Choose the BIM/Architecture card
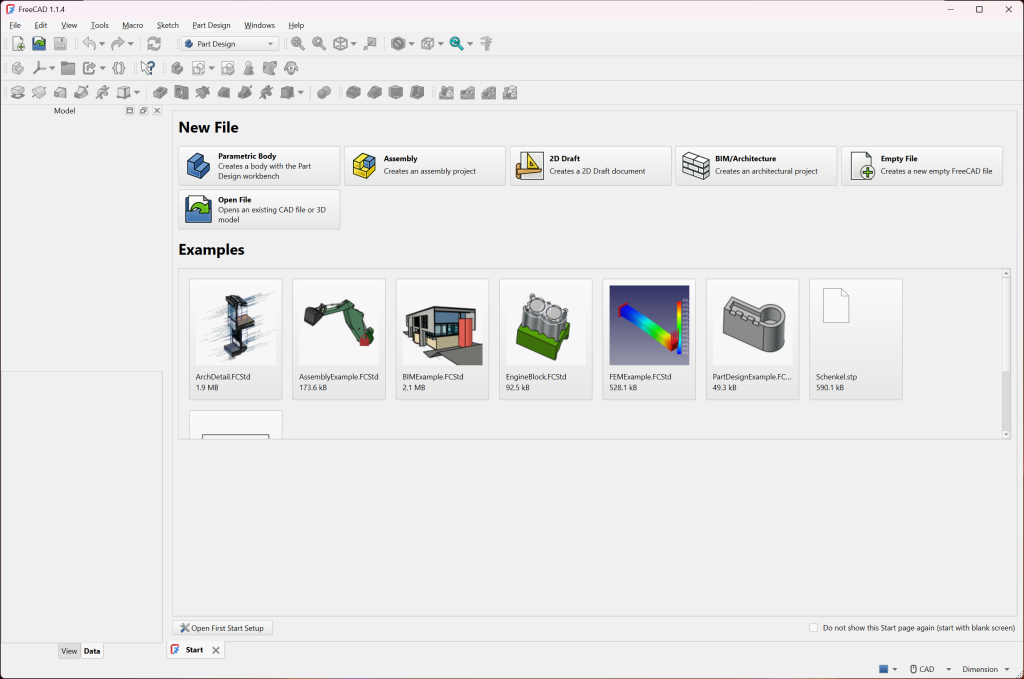The width and height of the screenshot is (1024, 679). pyautogui.click(x=756, y=166)
